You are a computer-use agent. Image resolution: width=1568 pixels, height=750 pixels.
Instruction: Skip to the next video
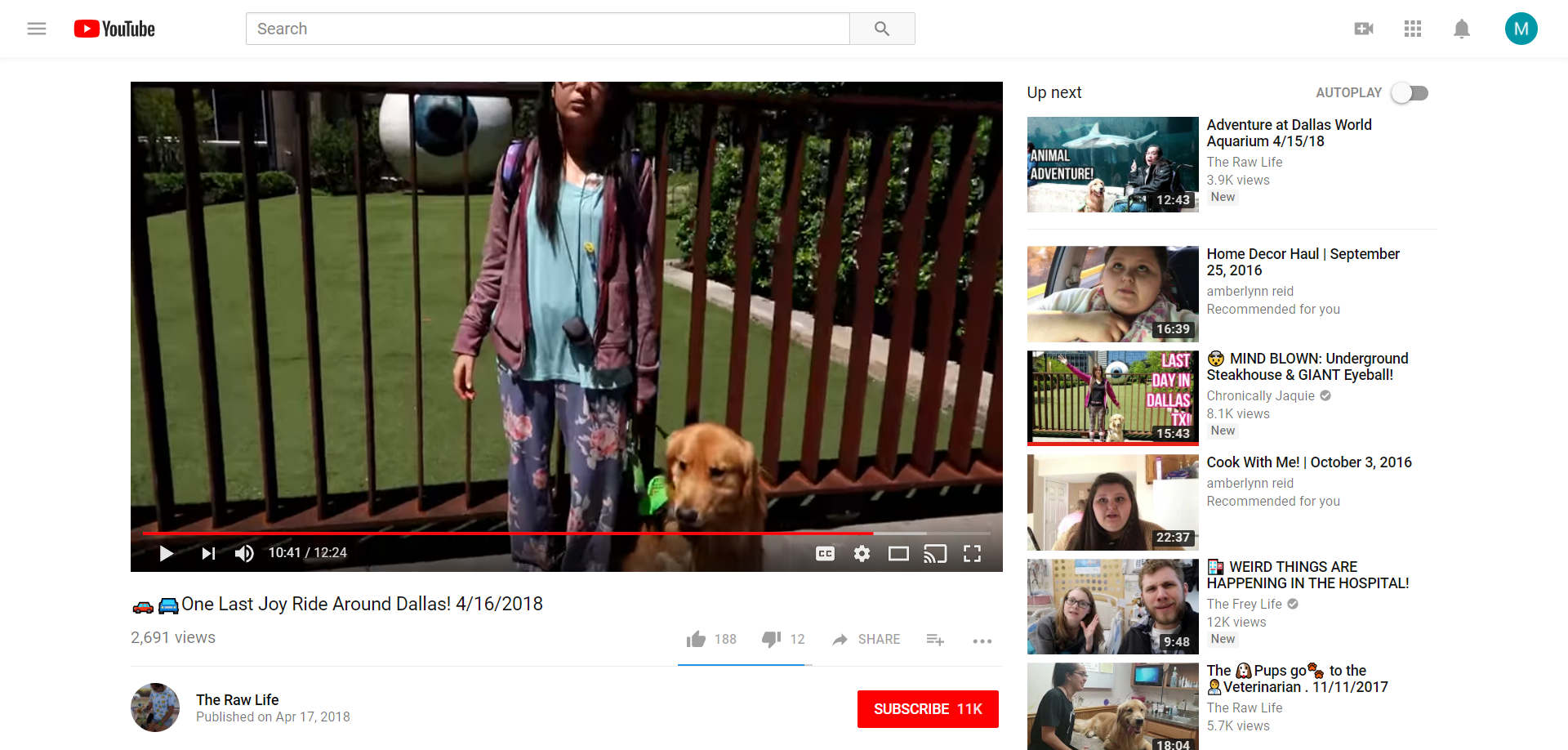(x=209, y=553)
